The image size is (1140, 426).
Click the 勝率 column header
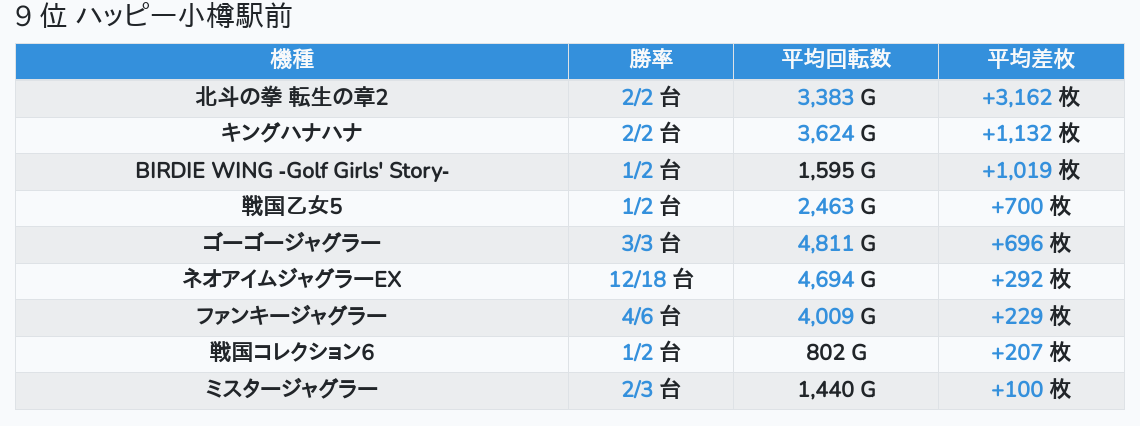[651, 60]
